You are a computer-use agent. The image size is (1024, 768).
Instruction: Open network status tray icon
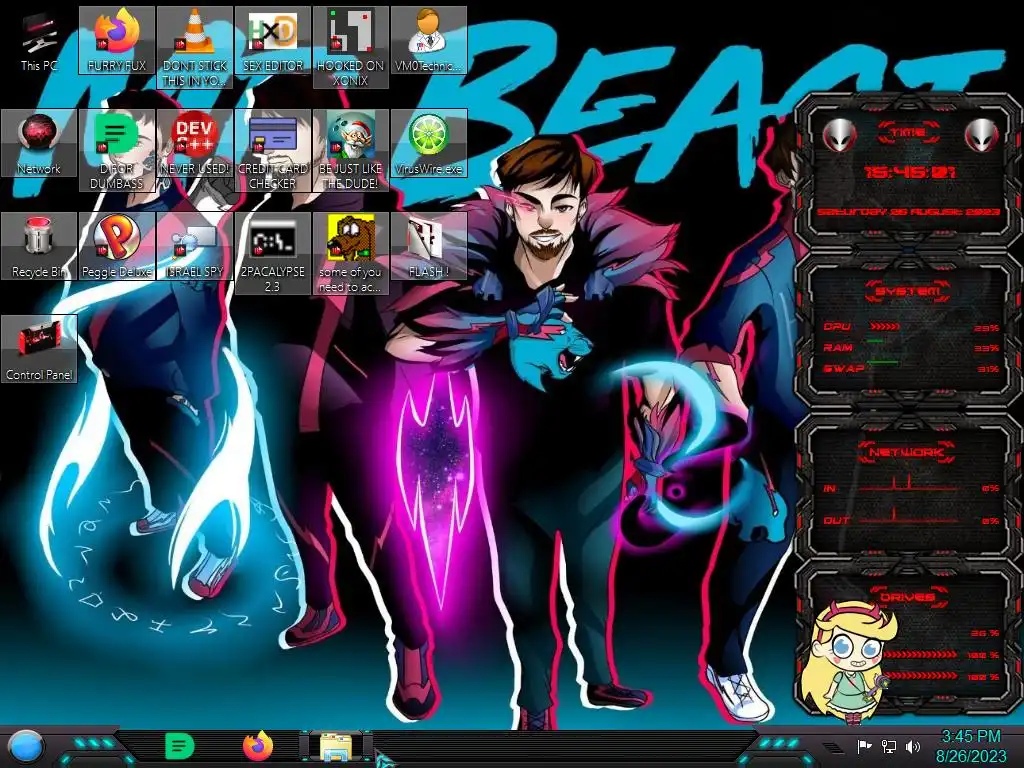(x=889, y=746)
